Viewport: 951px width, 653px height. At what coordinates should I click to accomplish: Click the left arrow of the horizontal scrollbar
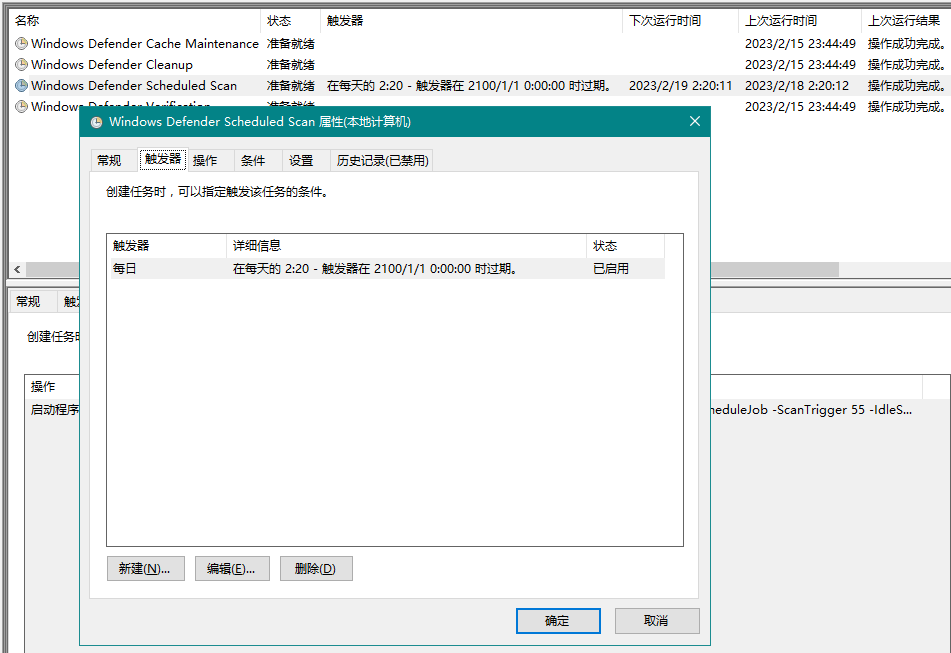tap(16, 269)
